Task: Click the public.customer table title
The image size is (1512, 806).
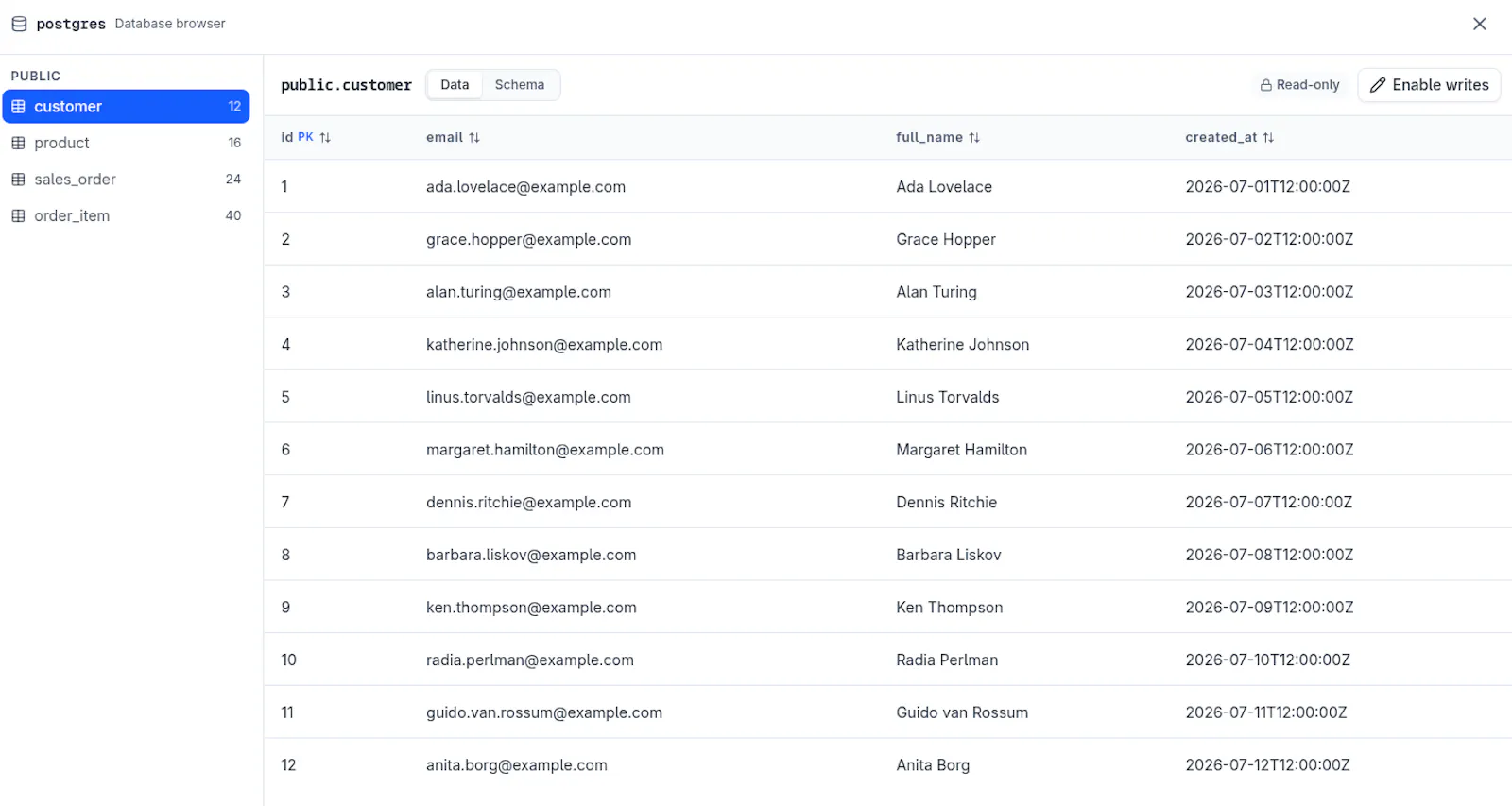Action: pos(346,85)
